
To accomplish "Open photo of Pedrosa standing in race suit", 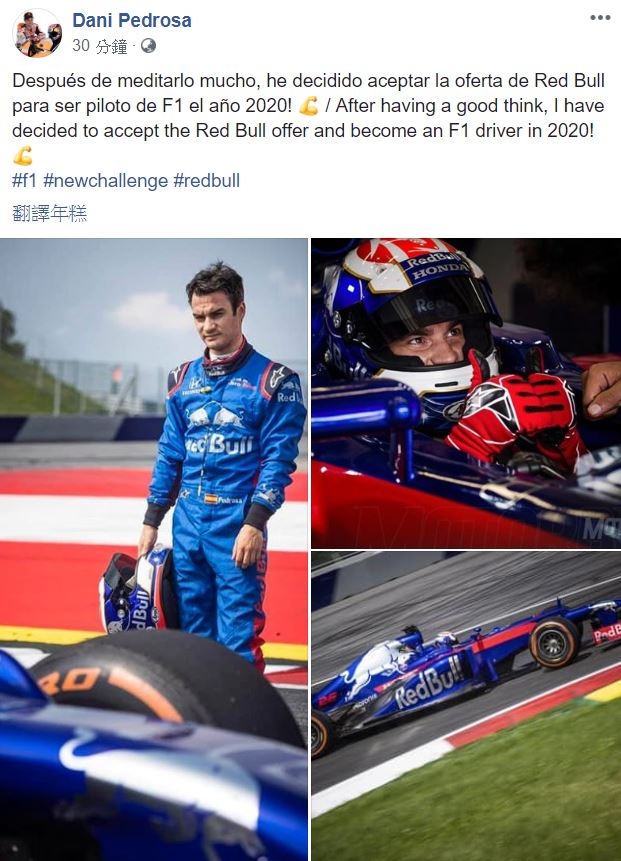I will coord(154,549).
